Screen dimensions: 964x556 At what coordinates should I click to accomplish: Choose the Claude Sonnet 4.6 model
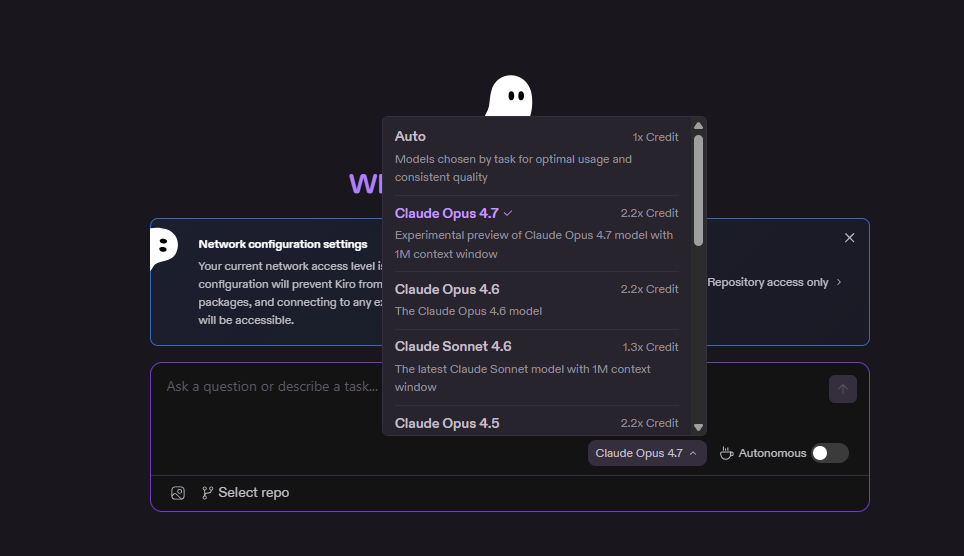coord(537,367)
